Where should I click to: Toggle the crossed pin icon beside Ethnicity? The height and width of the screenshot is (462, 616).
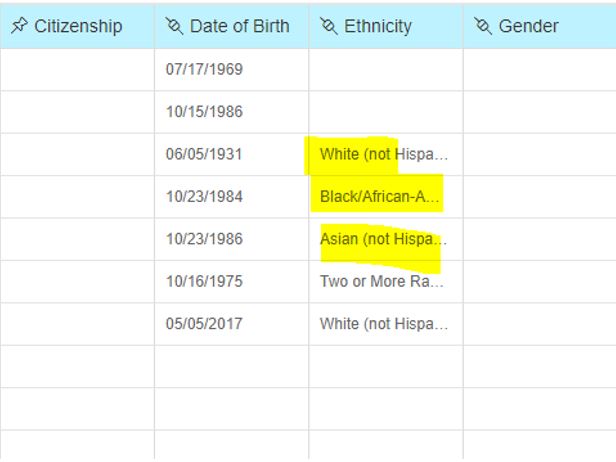[329, 26]
